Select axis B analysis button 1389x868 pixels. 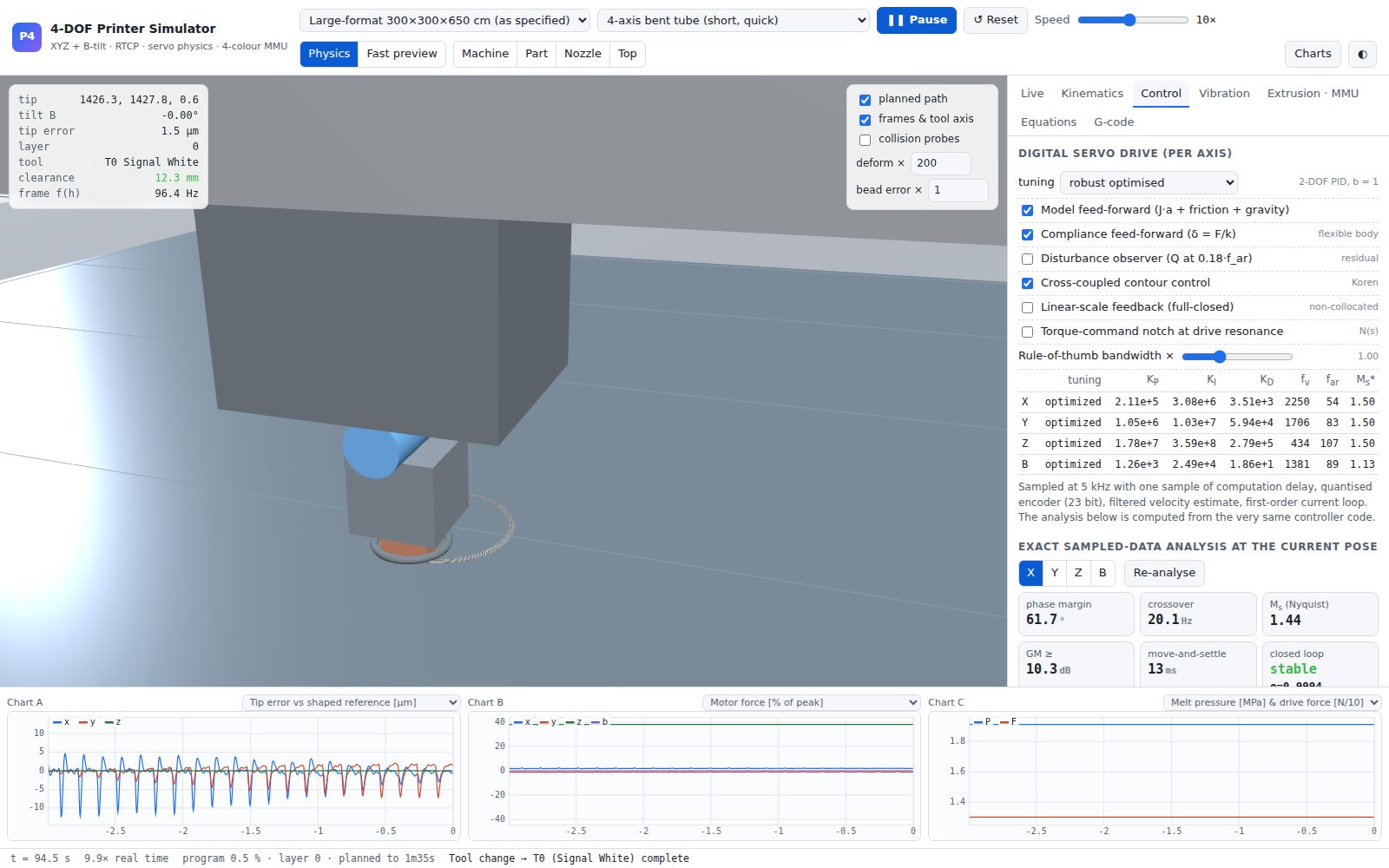coord(1103,573)
